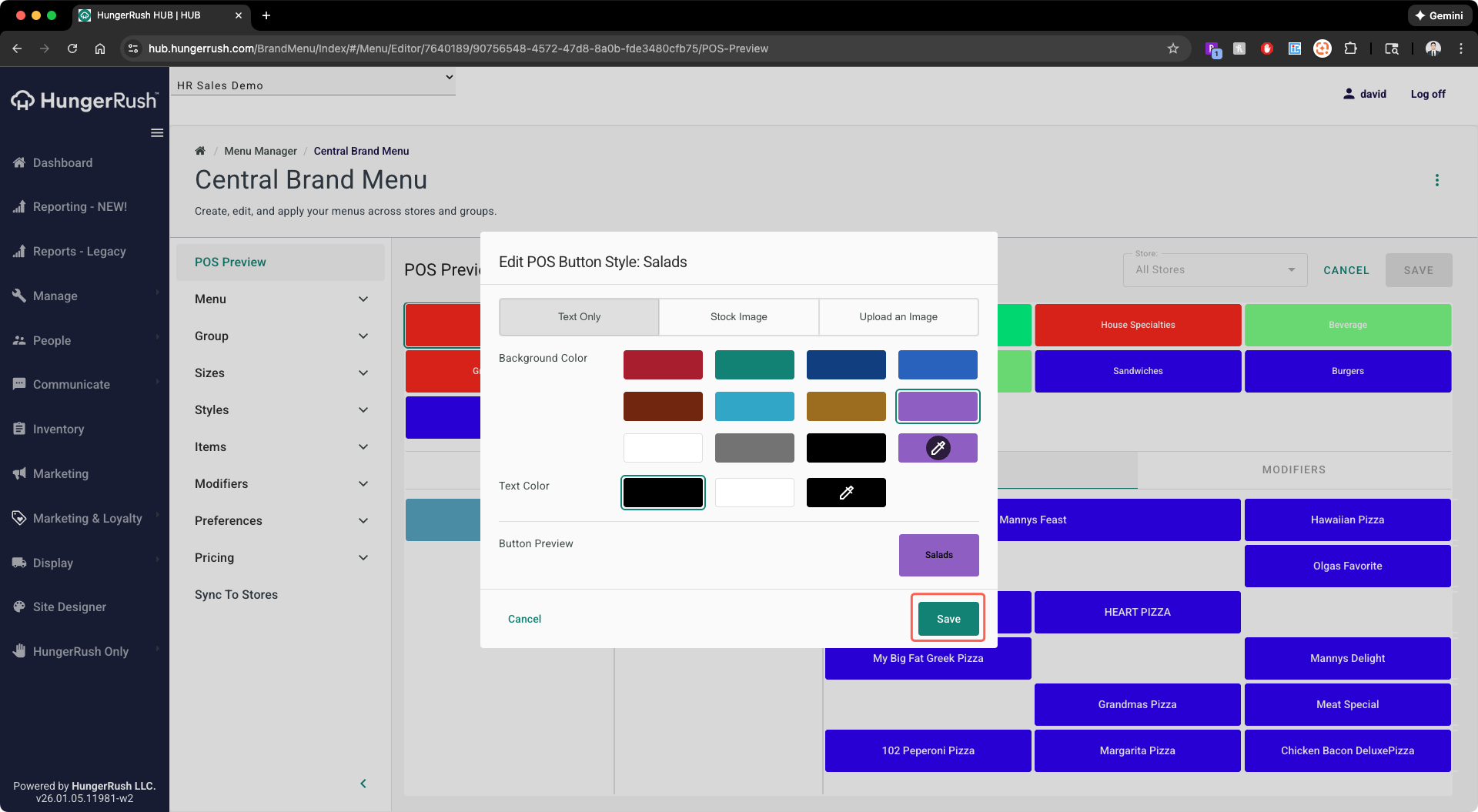
Task: Save the Salads button style
Action: 947,618
